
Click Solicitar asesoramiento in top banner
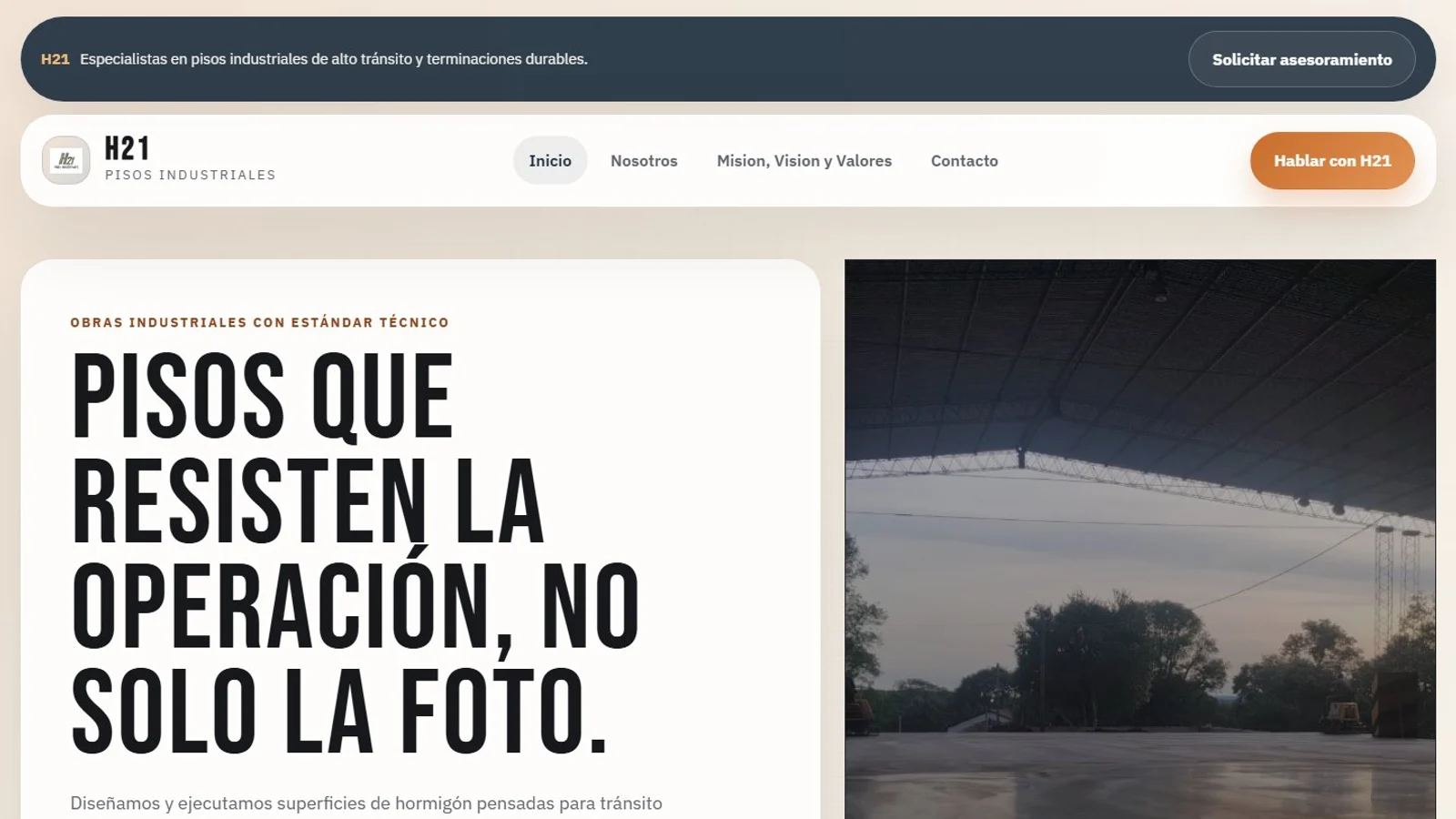tap(1302, 59)
